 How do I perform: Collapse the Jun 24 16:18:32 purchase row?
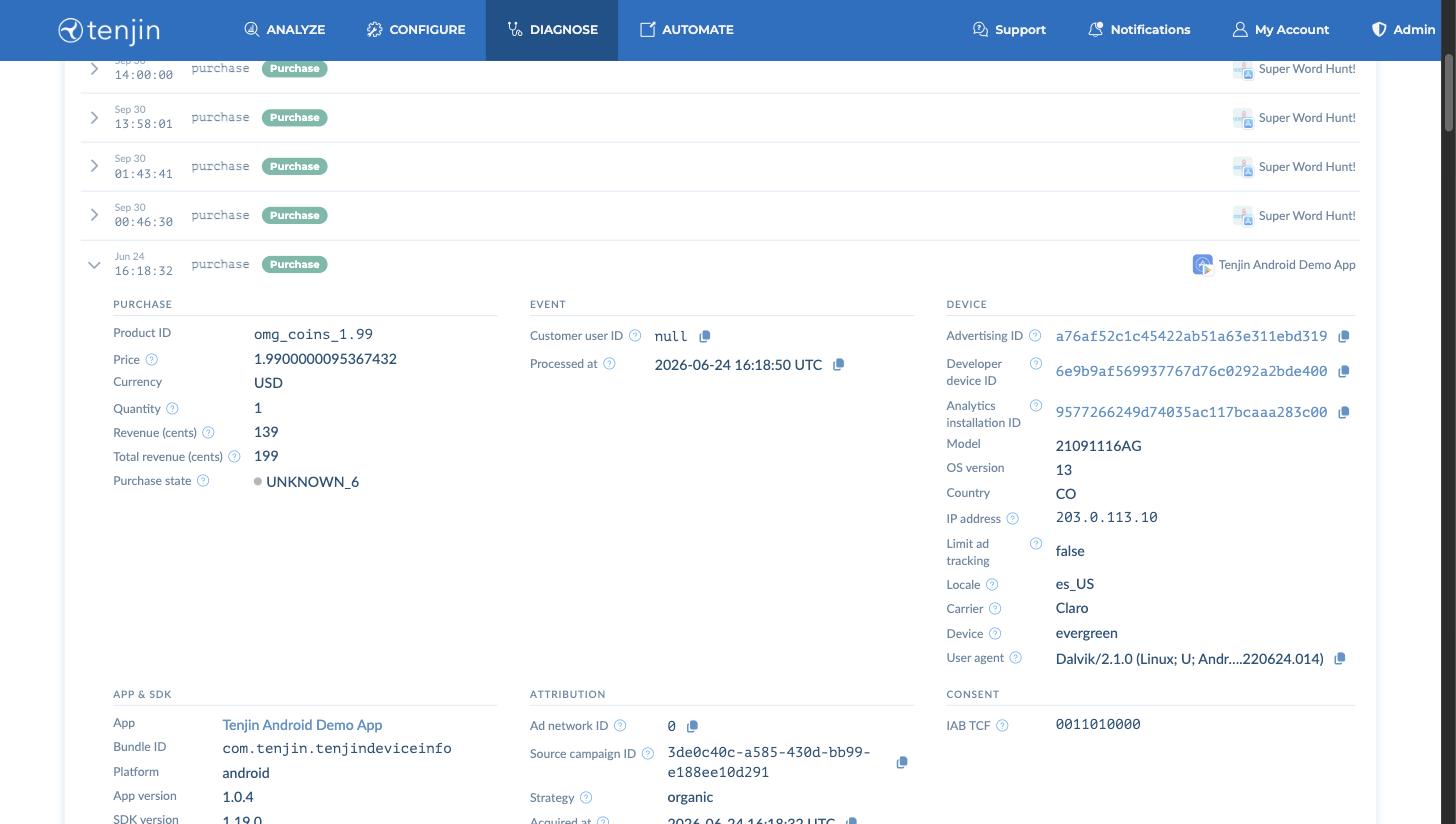[94, 265]
